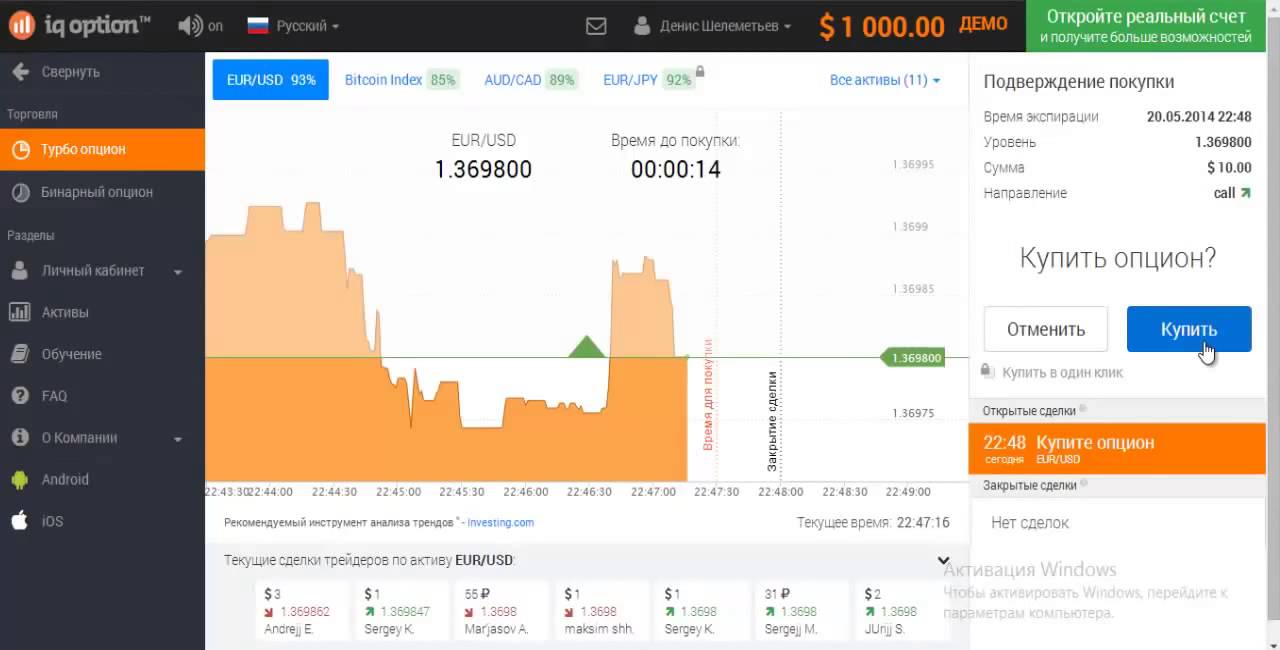
Task: Click the 1.369800 price level tag
Action: [x=912, y=357]
